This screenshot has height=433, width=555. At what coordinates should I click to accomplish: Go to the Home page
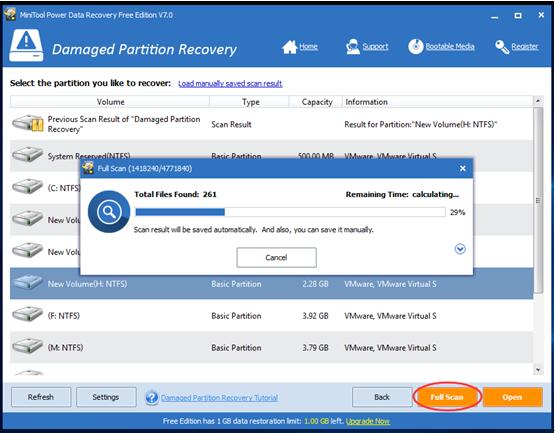308,46
